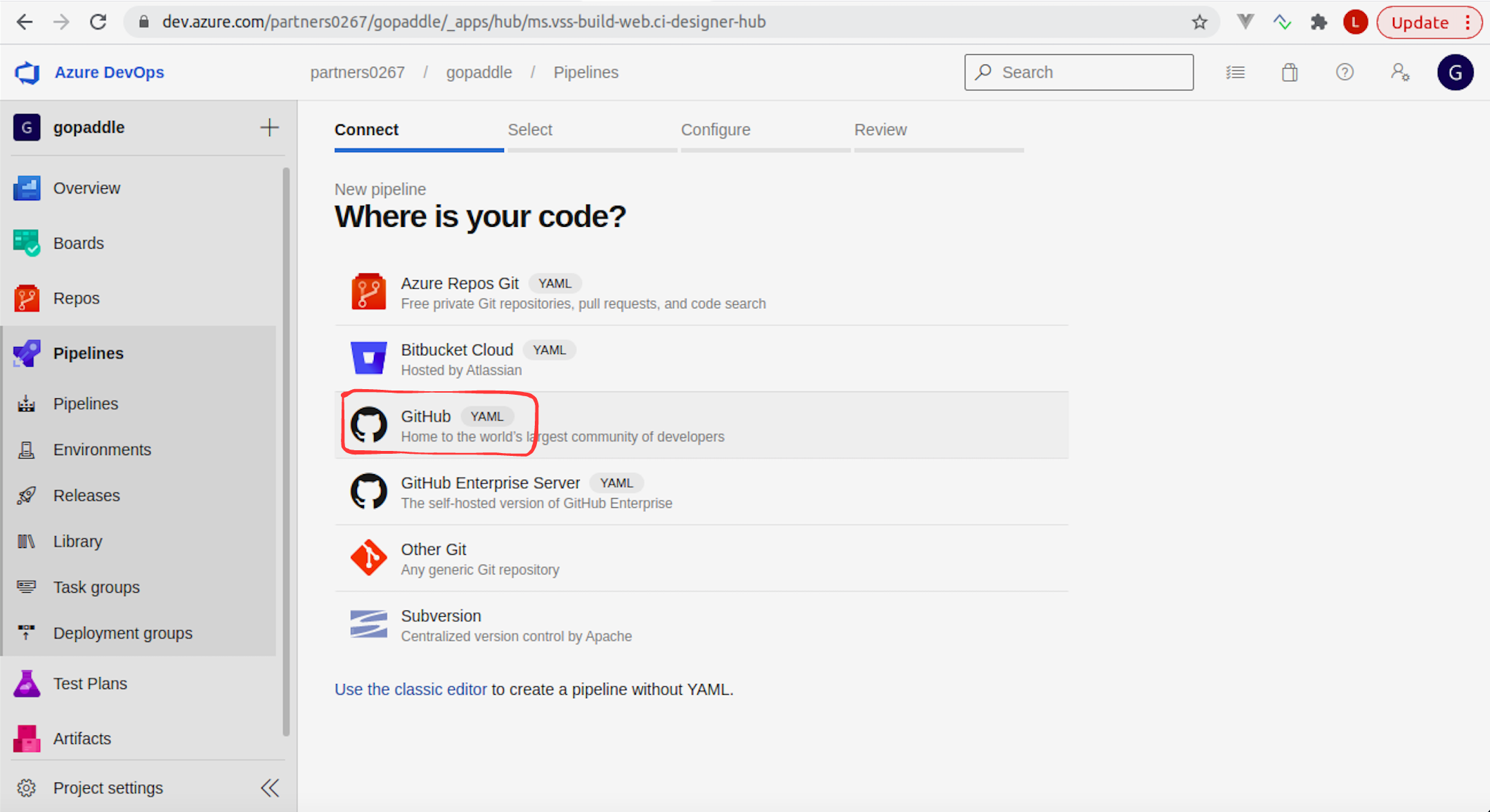Click the Releases rocket icon

(27, 495)
